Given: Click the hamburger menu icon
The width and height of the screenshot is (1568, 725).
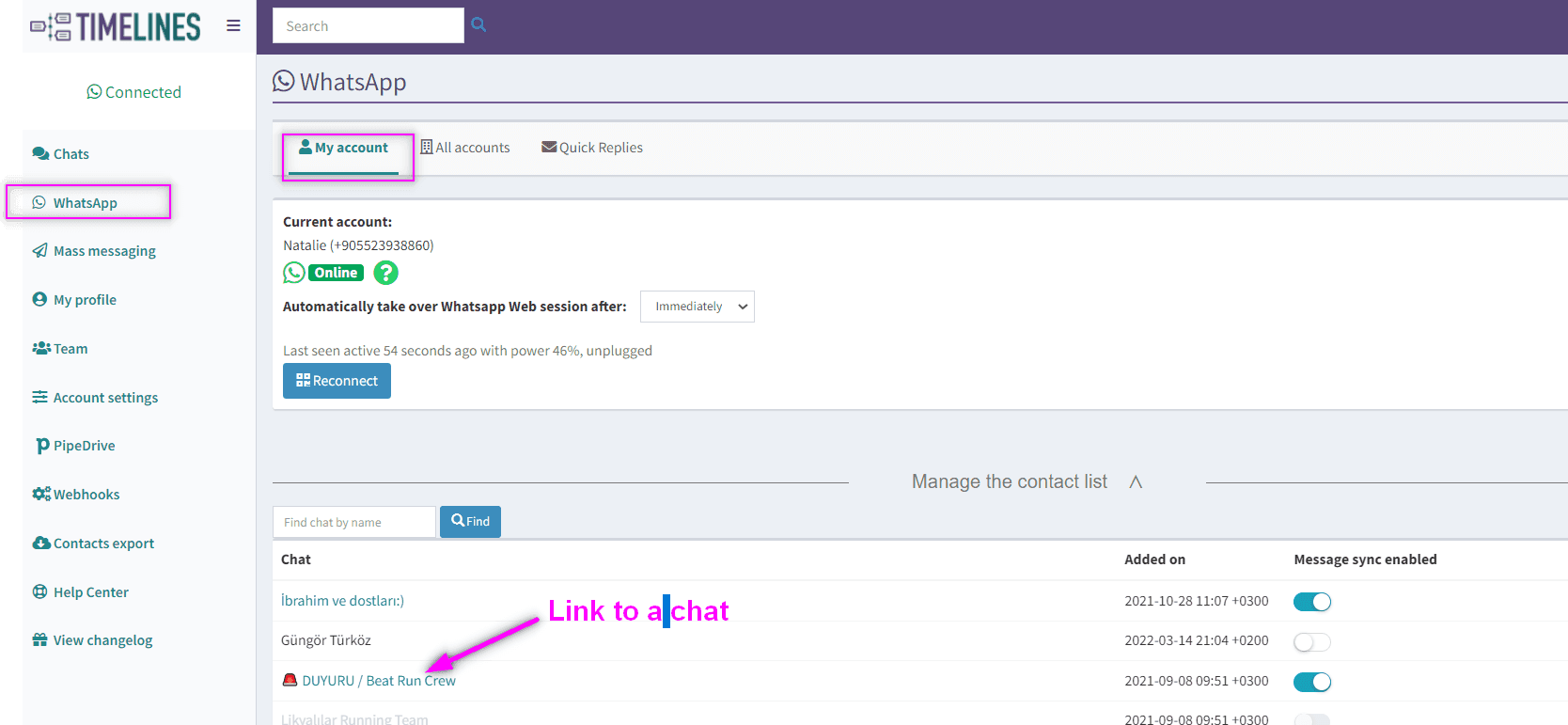Looking at the screenshot, I should coord(233,25).
